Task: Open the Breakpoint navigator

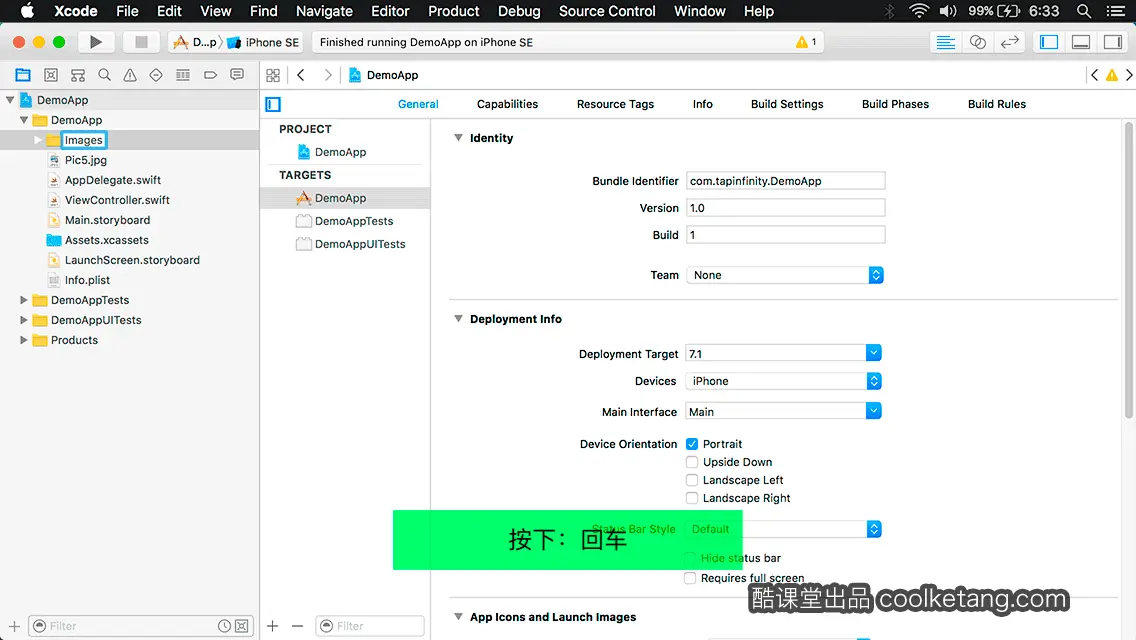Action: pos(210,75)
